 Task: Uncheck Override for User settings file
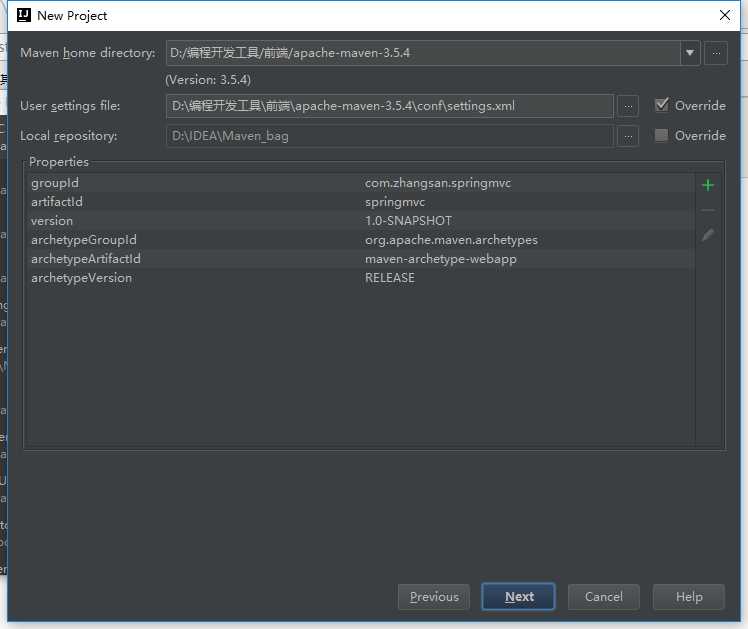662,105
